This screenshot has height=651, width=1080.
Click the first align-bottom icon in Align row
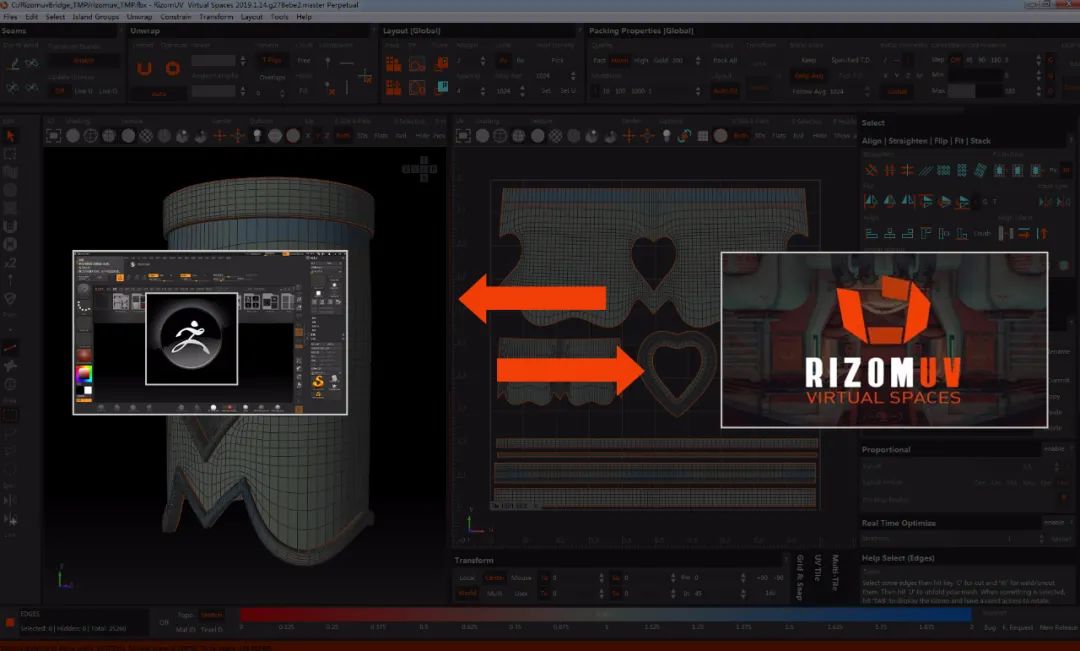tap(871, 234)
